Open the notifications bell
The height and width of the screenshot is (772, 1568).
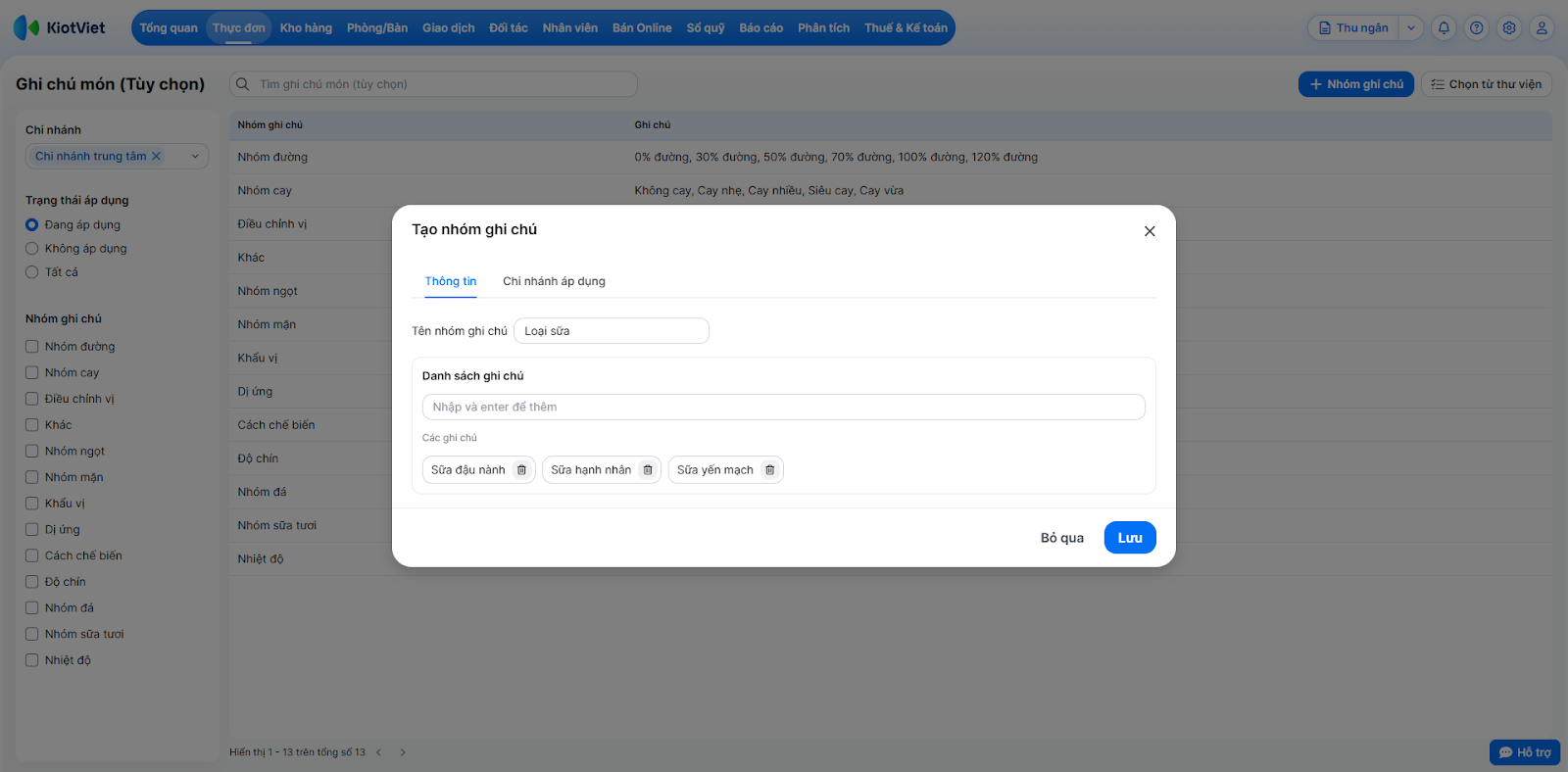coord(1444,28)
